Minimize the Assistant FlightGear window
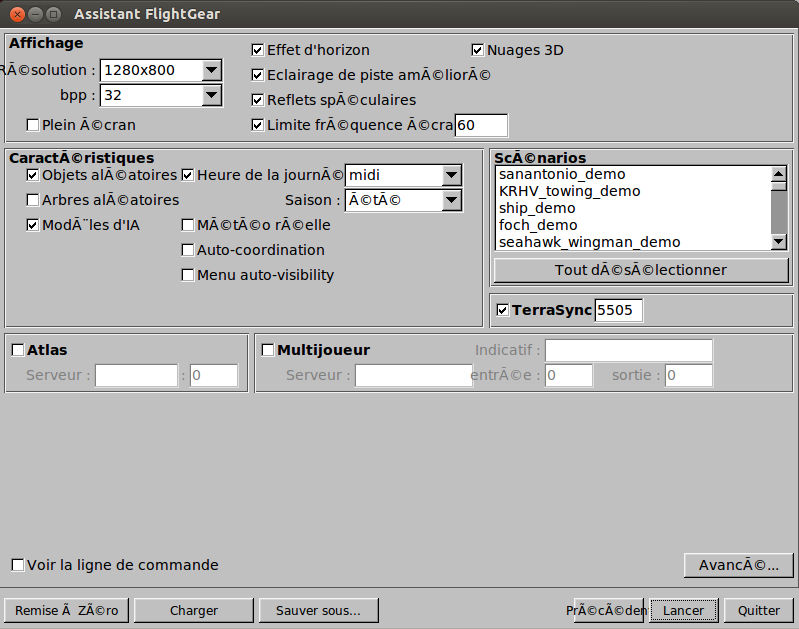The height and width of the screenshot is (629, 799). [x=35, y=14]
